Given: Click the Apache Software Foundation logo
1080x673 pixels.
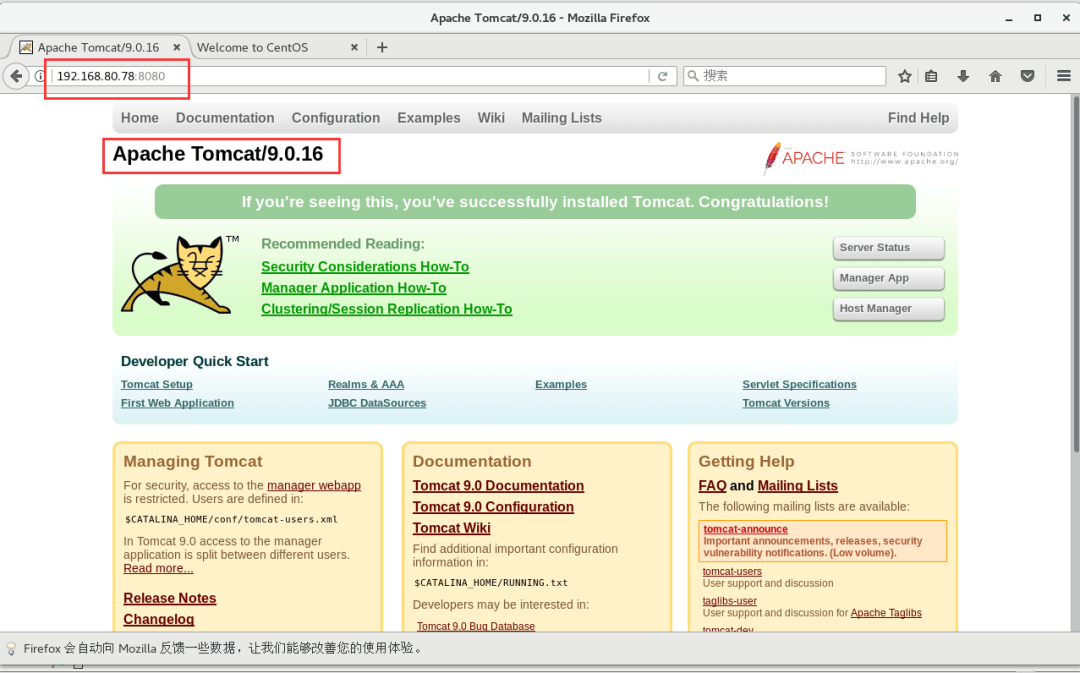Looking at the screenshot, I should (860, 158).
